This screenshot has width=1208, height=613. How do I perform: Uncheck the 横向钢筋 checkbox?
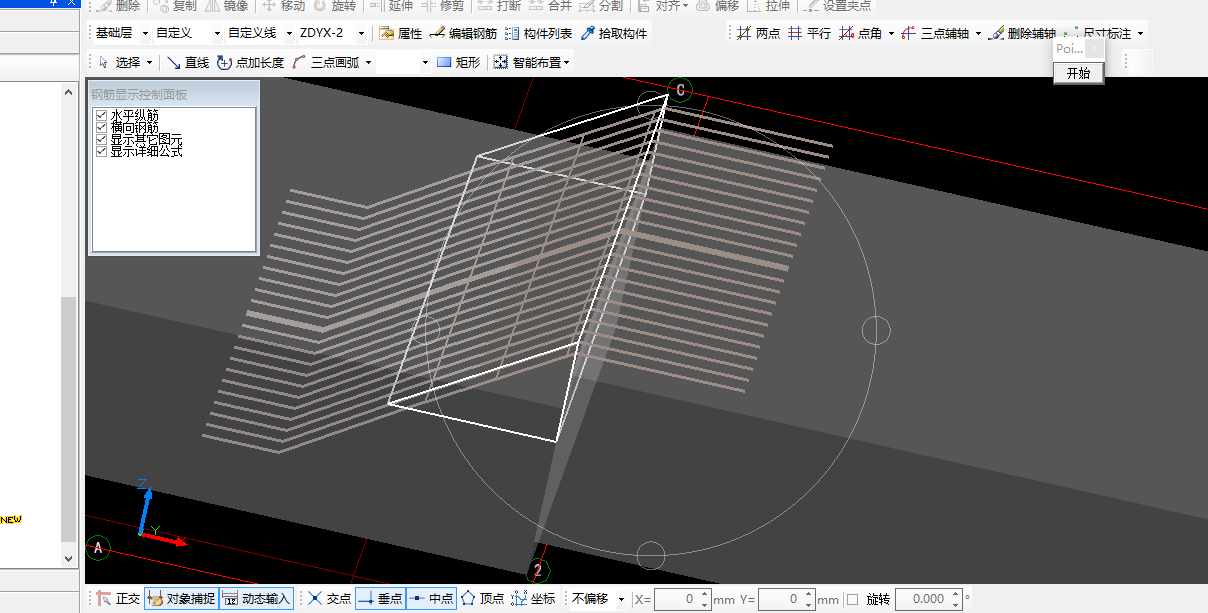pos(101,128)
